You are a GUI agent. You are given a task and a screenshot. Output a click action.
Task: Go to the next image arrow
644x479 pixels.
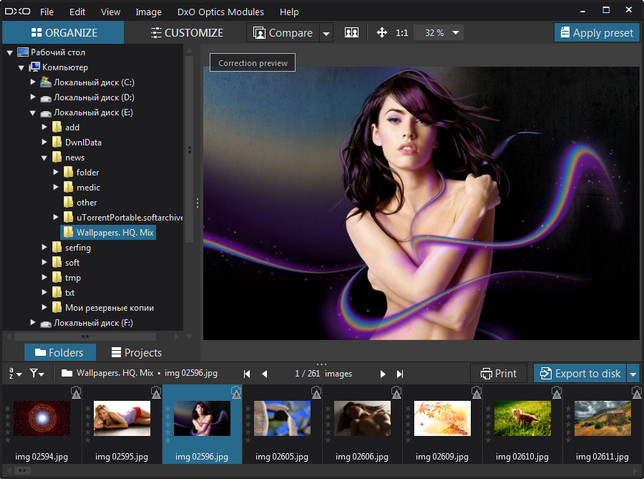coord(382,373)
